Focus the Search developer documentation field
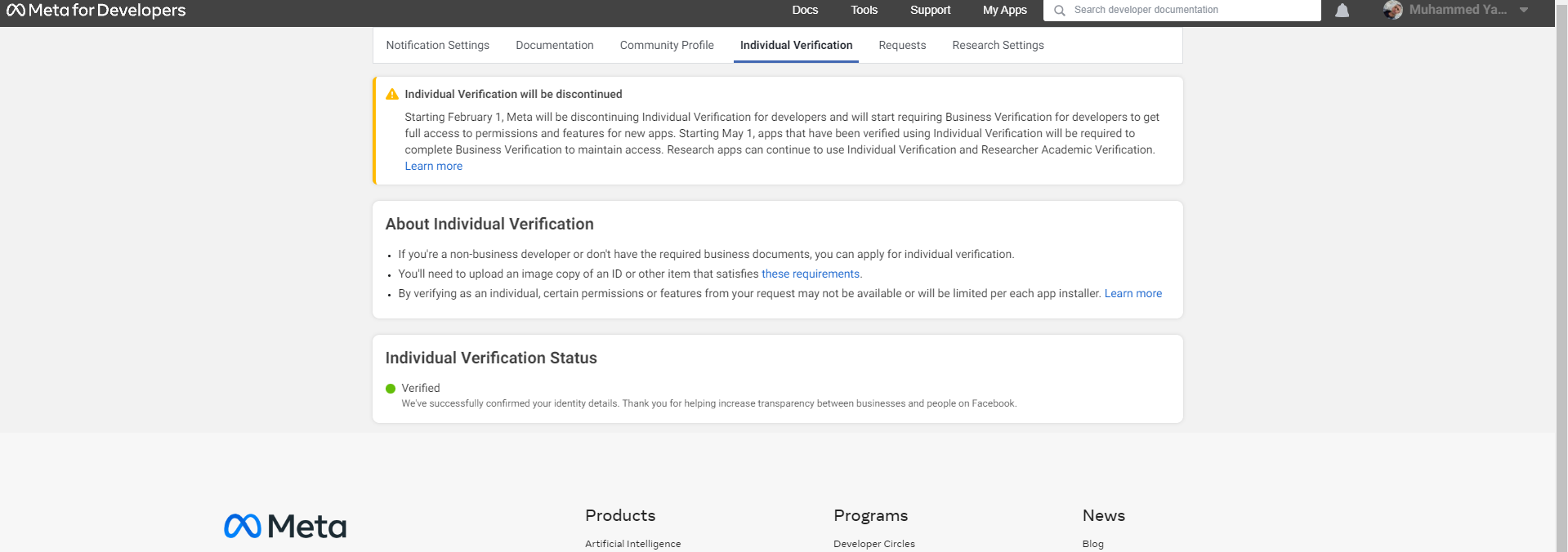Viewport: 1568px width, 552px height. point(1182,10)
